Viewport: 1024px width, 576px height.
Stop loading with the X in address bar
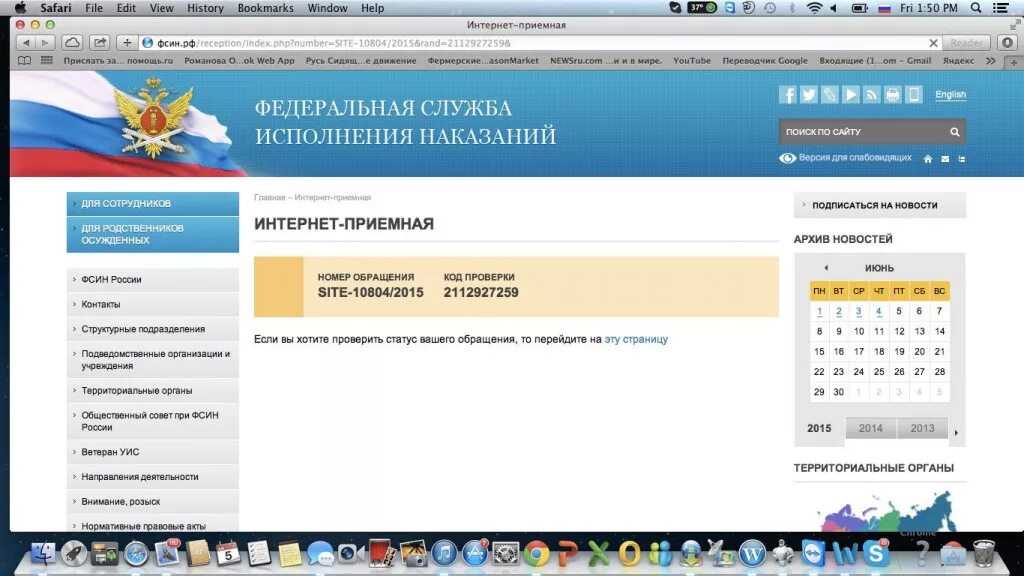(x=933, y=43)
